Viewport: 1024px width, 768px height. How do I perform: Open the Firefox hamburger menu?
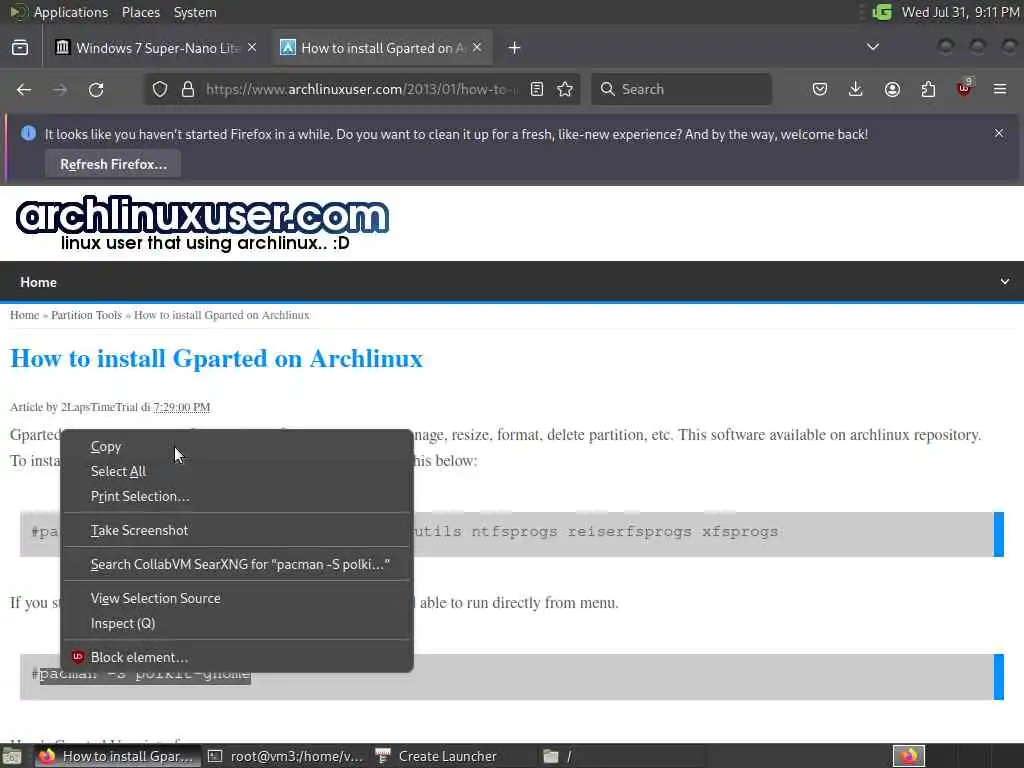point(1000,89)
